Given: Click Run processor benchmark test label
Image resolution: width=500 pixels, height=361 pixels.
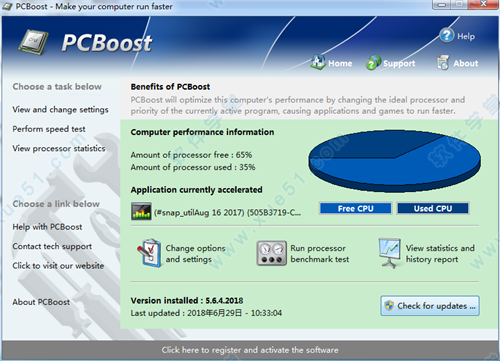Looking at the screenshot, I should pyautogui.click(x=320, y=254).
